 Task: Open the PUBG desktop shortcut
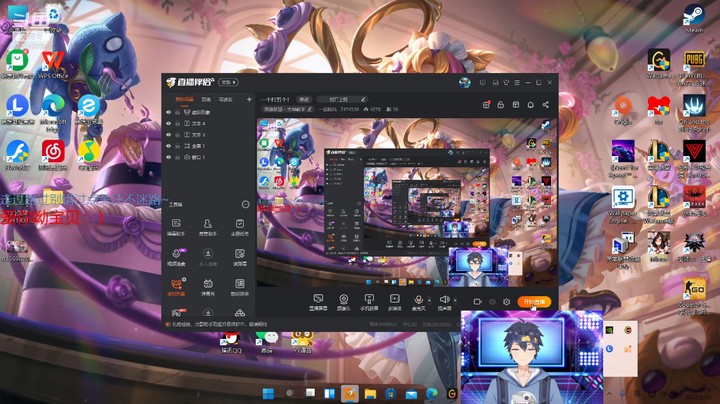point(694,68)
